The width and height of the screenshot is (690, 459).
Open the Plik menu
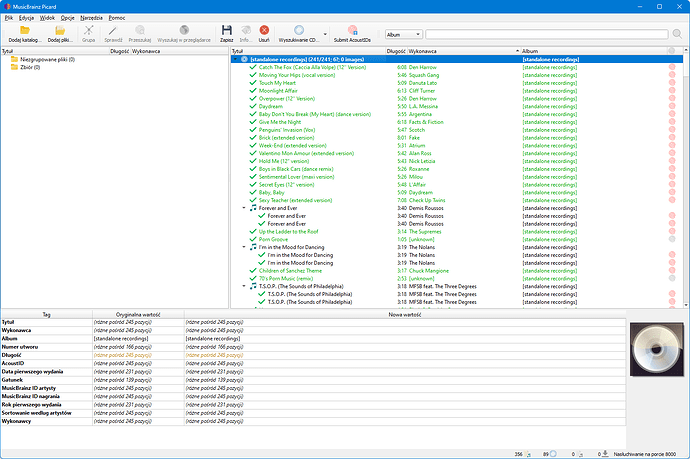tap(9, 18)
